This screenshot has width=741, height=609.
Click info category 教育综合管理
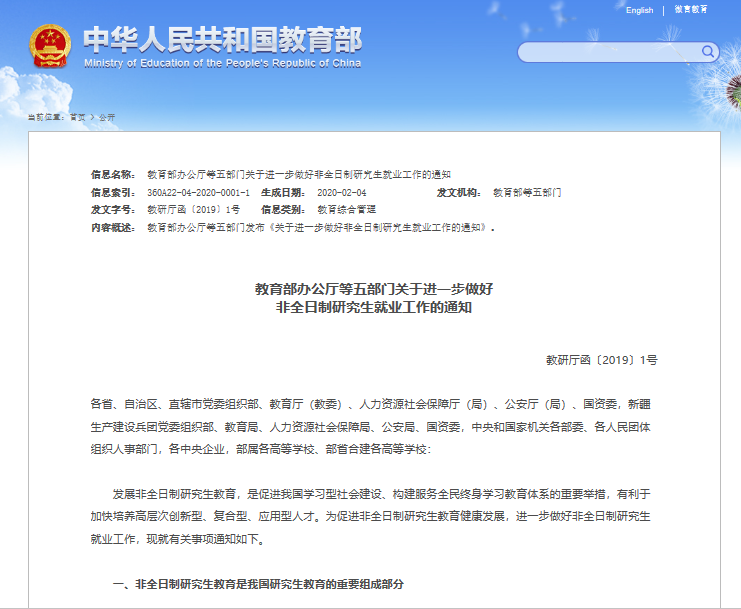347,210
